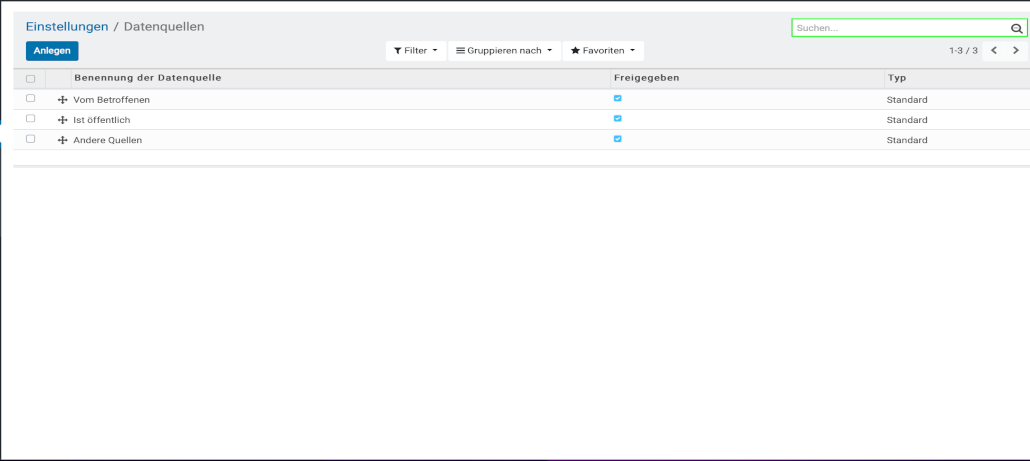Sort by Benennung der Datenquelle column
Screen dimensions: 1030x461
click(x=147, y=77)
